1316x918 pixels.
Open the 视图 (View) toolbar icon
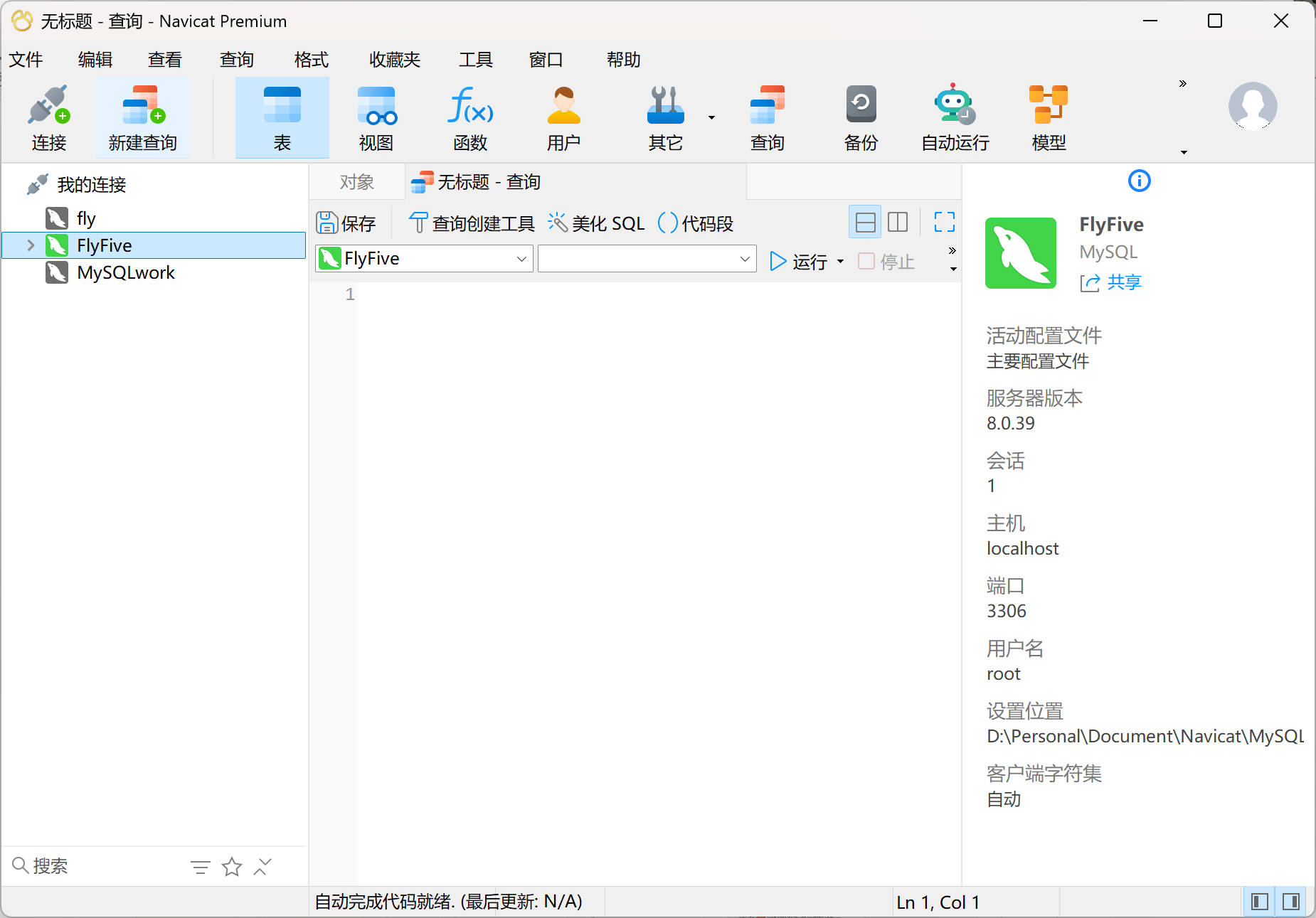[376, 117]
